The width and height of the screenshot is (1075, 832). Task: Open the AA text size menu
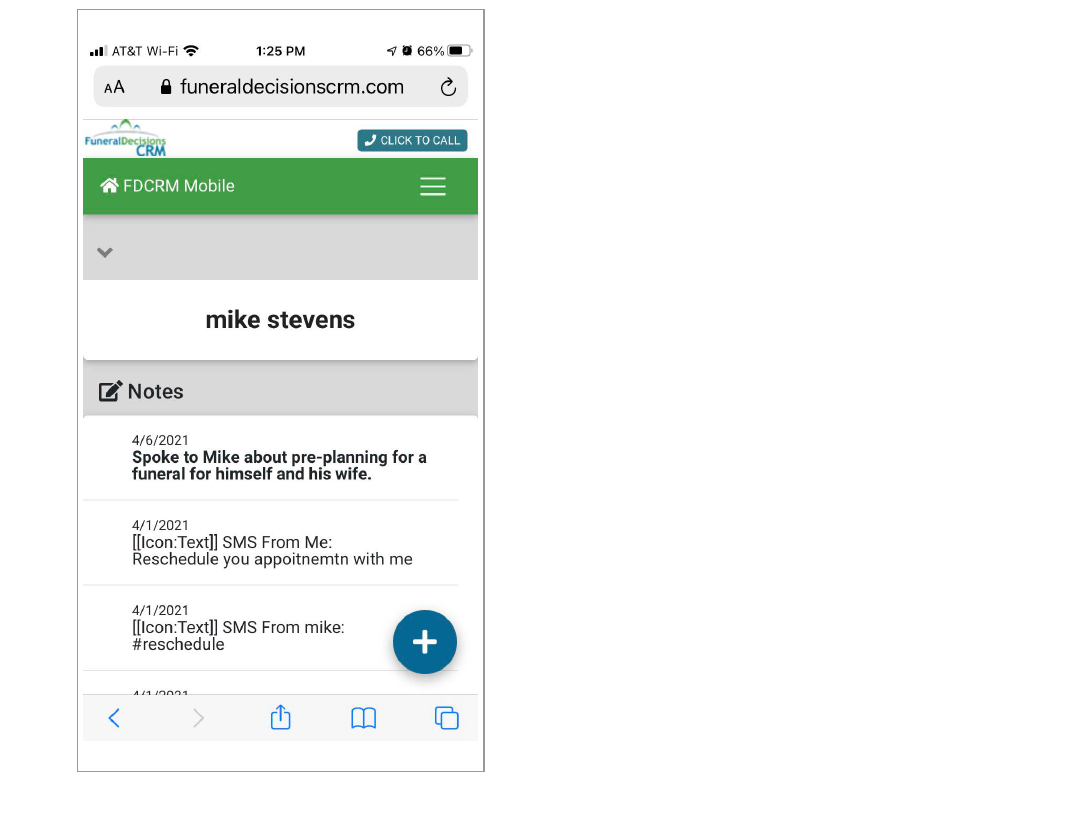coord(115,88)
